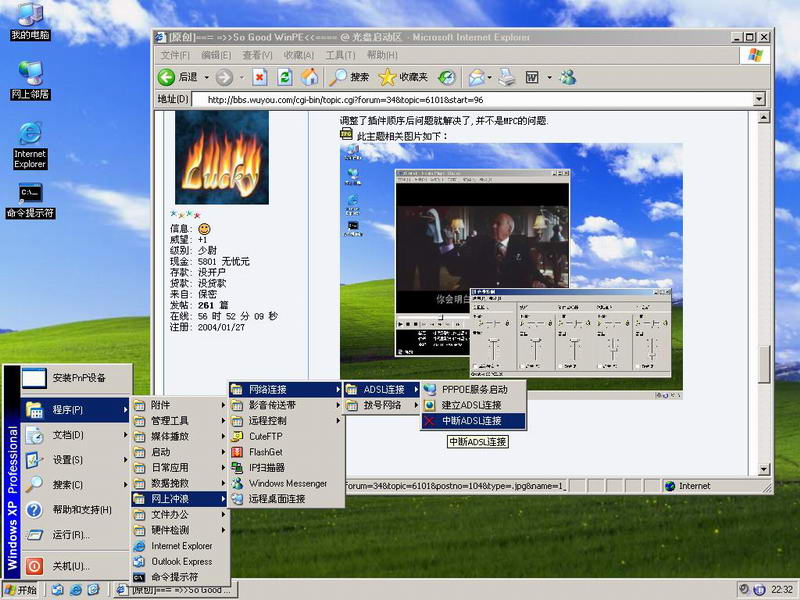
Task: Click 运行(R)... in the Start menu
Action: tap(75, 535)
